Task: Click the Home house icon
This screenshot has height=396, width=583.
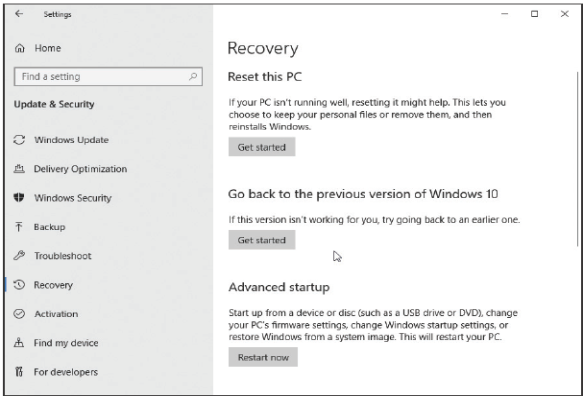Action: (x=20, y=48)
